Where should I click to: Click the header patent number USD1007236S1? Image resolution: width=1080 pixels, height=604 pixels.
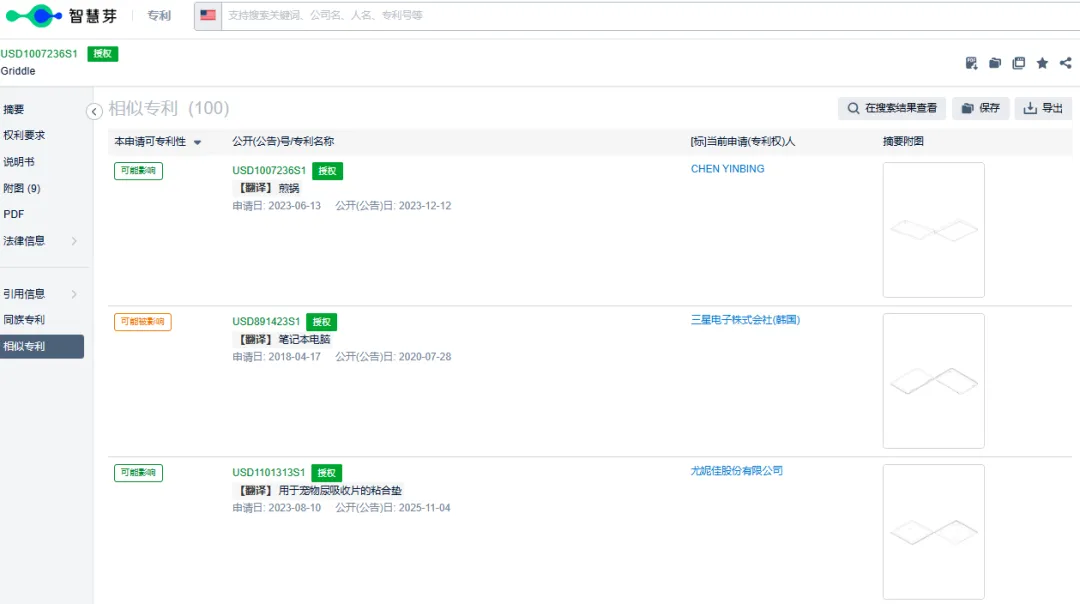[39, 54]
